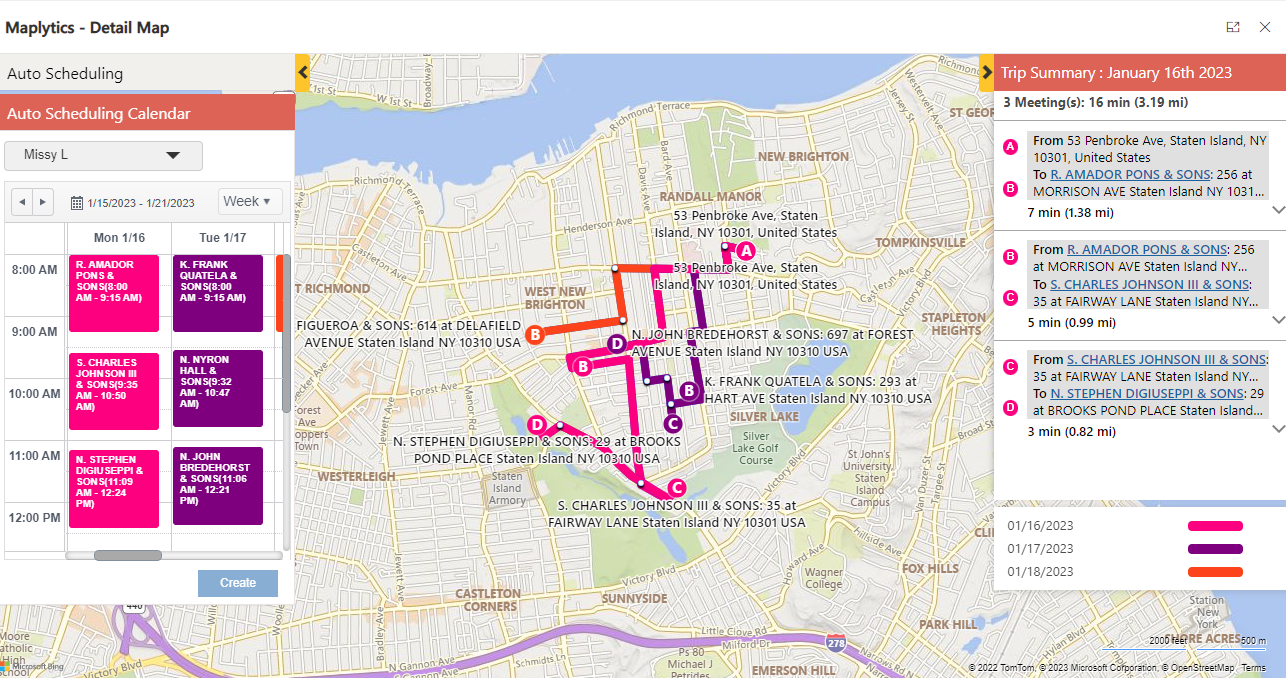Image resolution: width=1286 pixels, height=678 pixels.
Task: Expand the 5 min trip leg details
Action: point(1278,320)
